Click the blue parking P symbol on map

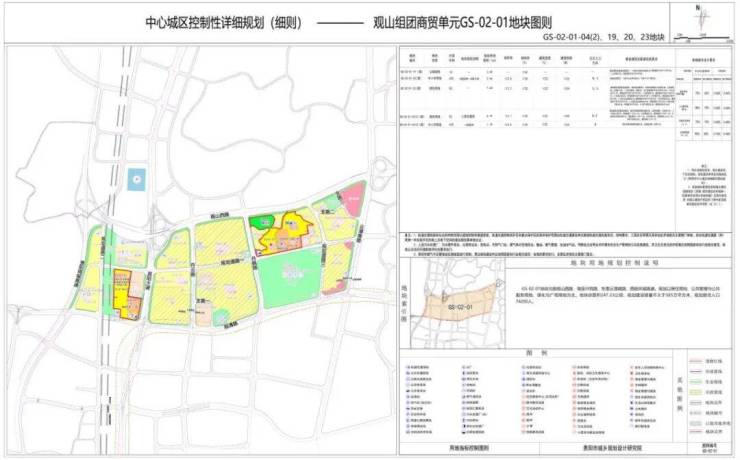click(136, 179)
